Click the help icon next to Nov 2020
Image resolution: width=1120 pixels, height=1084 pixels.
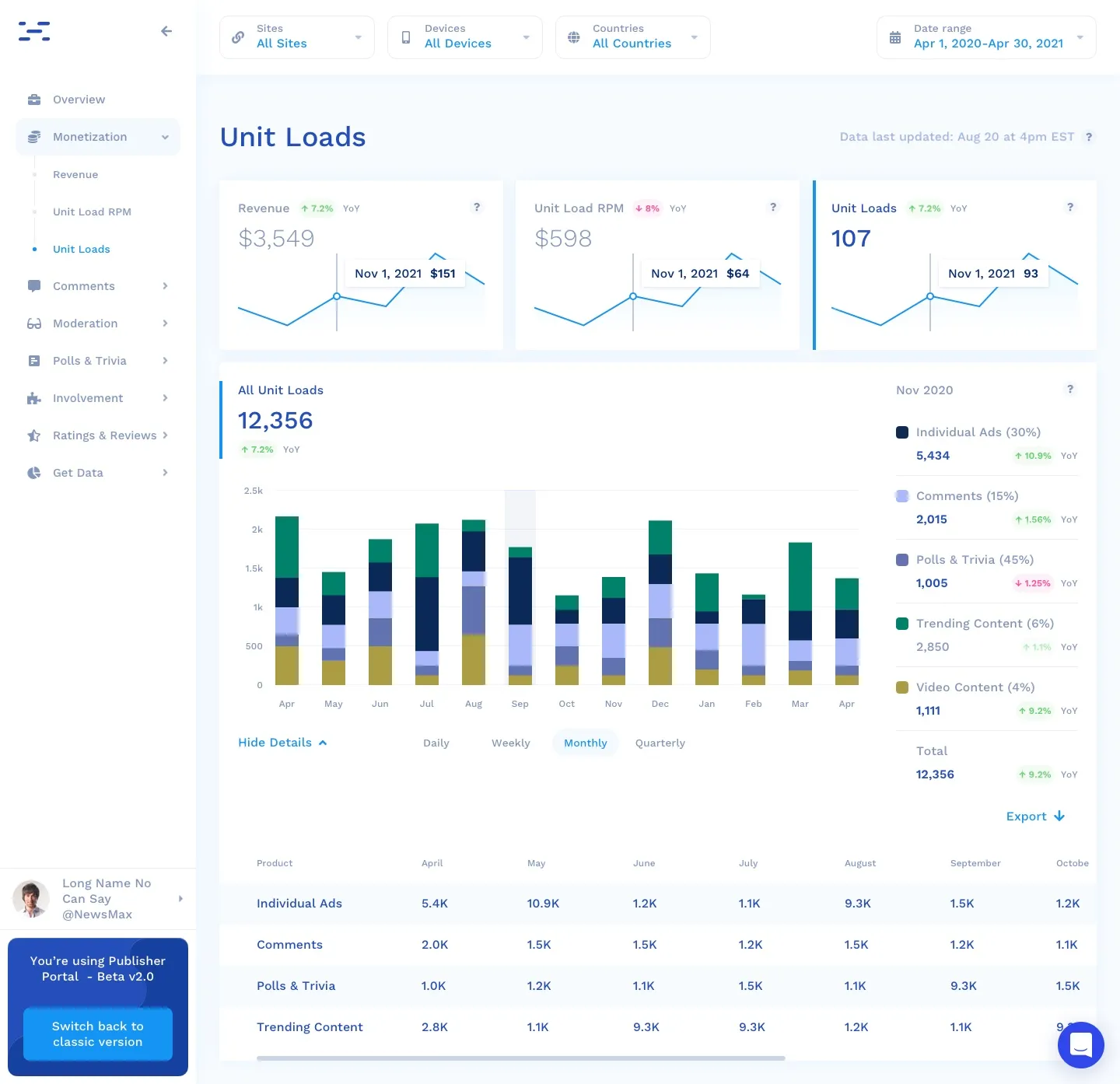[1070, 389]
